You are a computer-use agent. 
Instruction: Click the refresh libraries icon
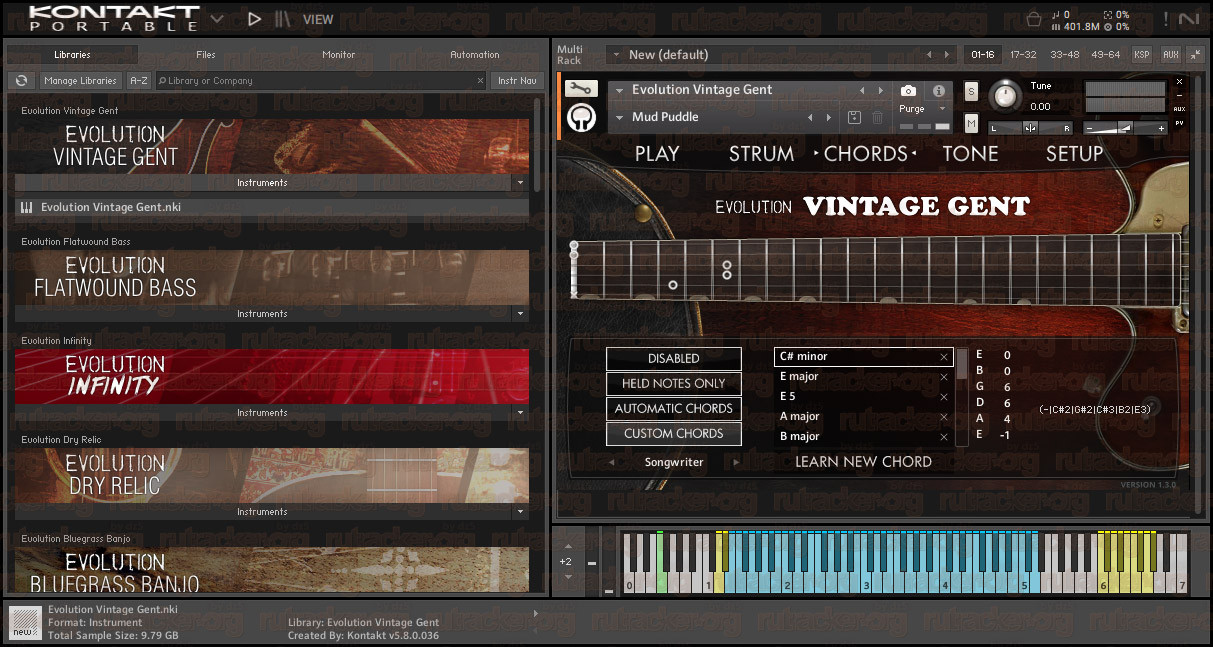click(20, 81)
